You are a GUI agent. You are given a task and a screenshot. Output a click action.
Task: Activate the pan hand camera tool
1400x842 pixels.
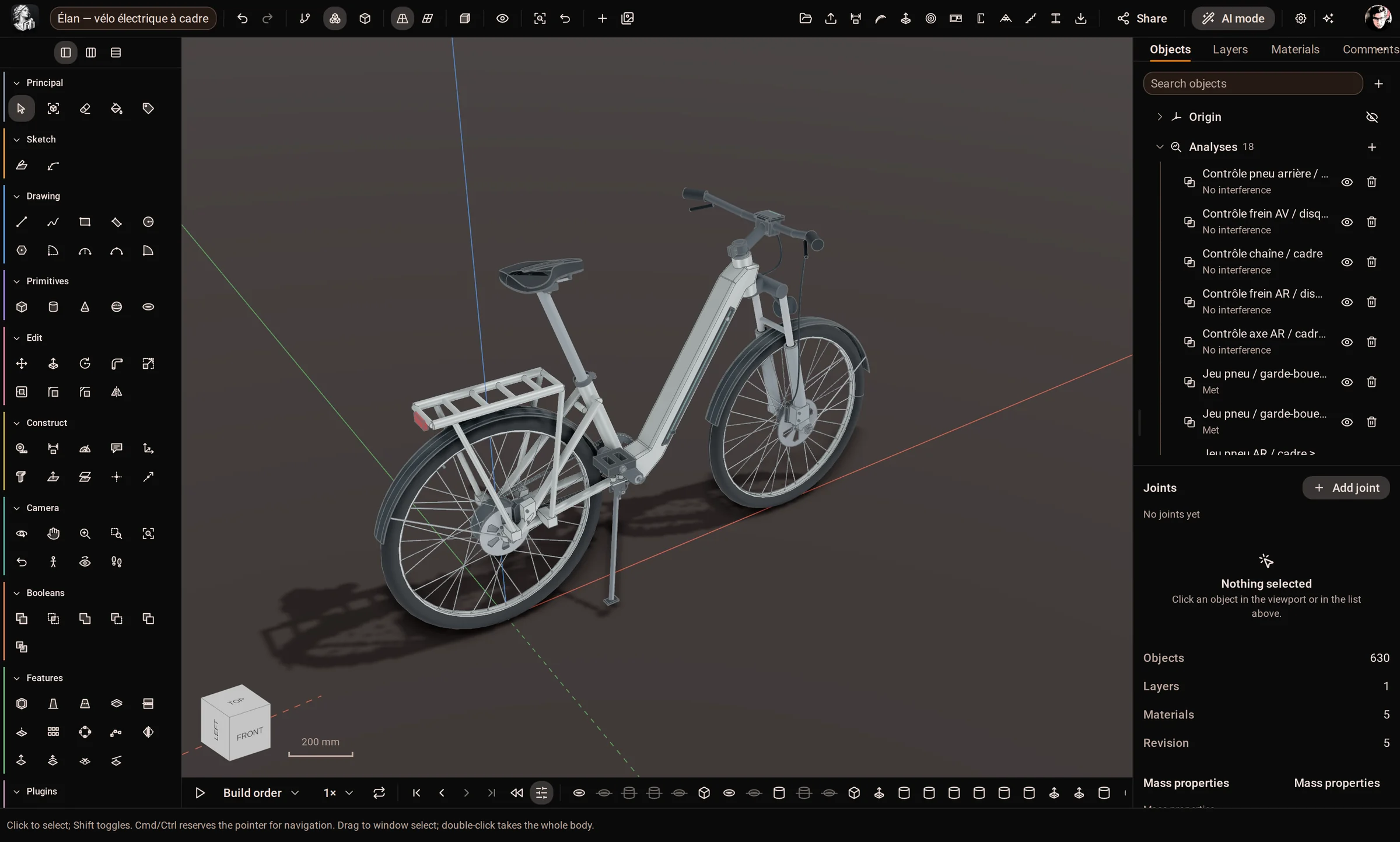coord(53,533)
